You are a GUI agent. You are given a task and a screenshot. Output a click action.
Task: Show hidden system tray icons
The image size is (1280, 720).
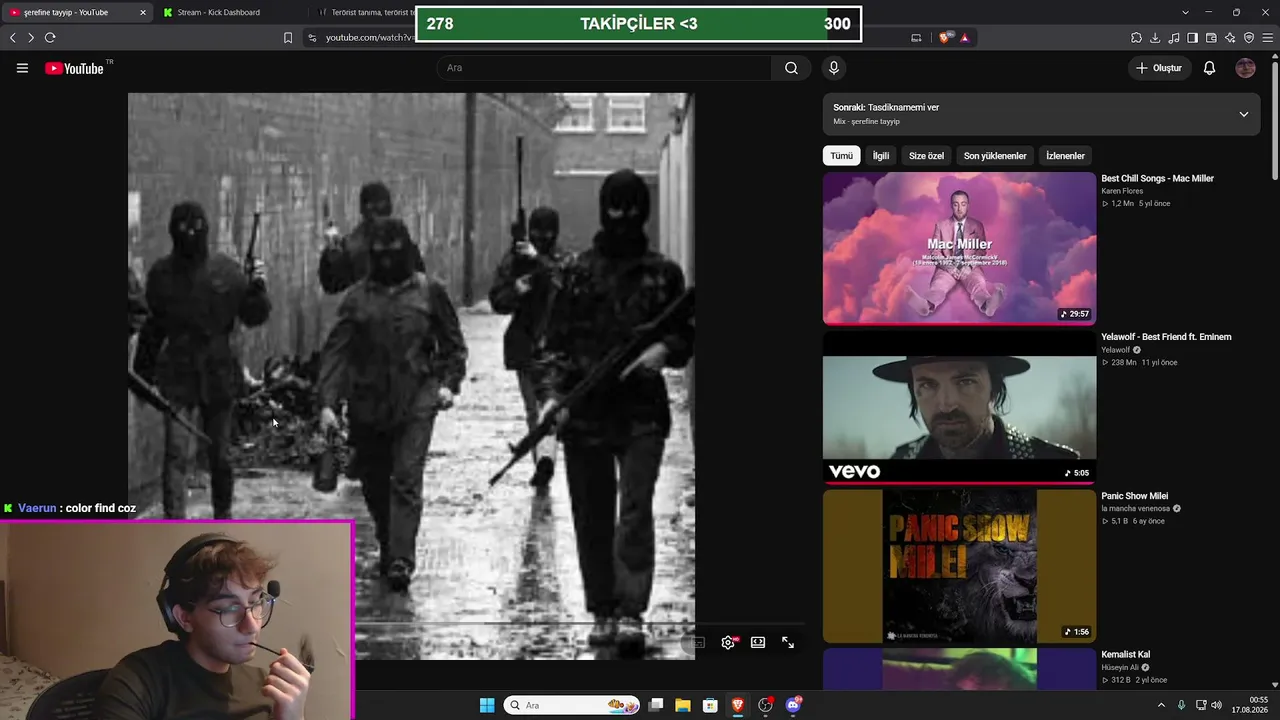1161,705
